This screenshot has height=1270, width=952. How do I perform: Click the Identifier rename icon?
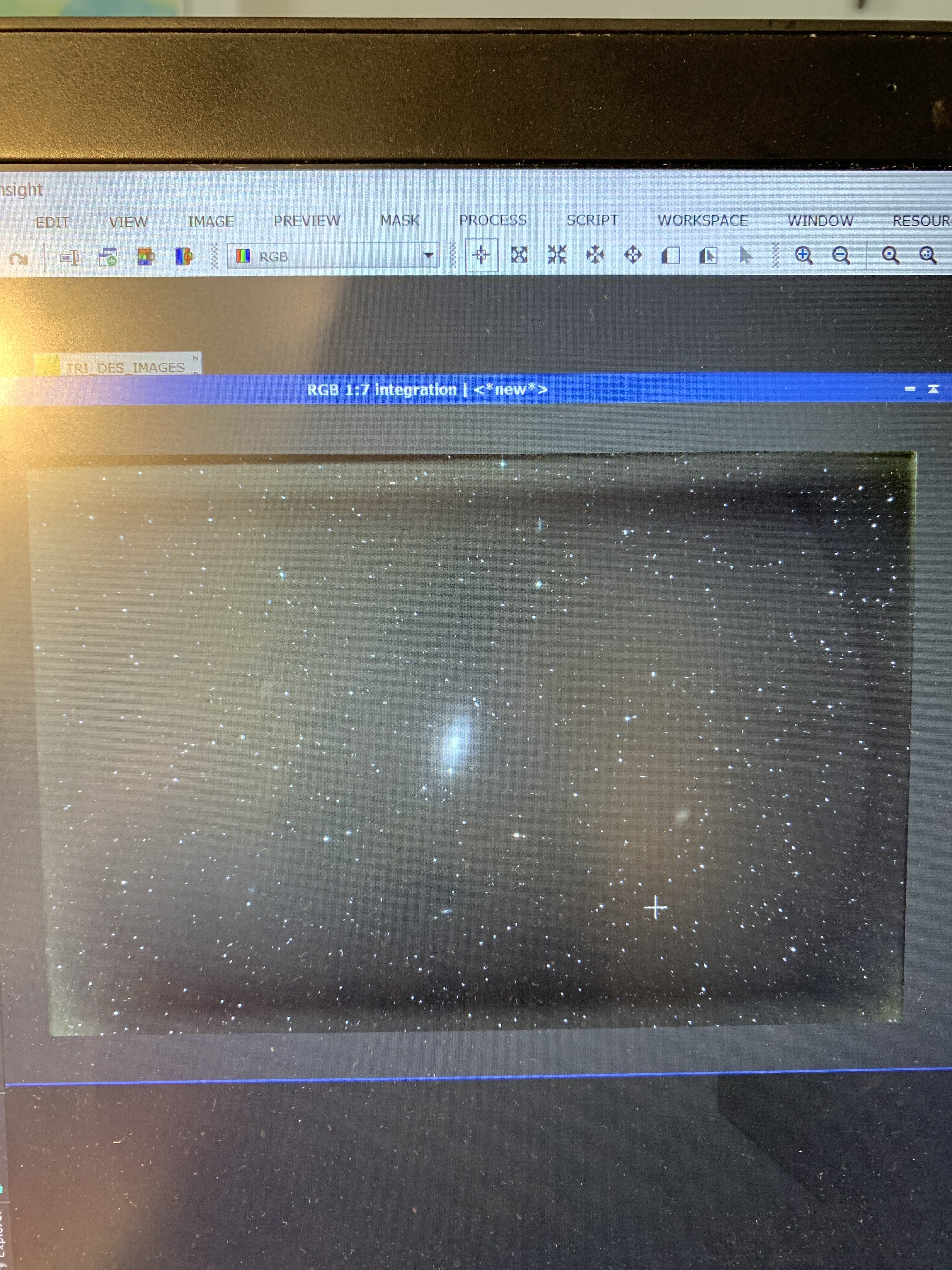pos(70,258)
